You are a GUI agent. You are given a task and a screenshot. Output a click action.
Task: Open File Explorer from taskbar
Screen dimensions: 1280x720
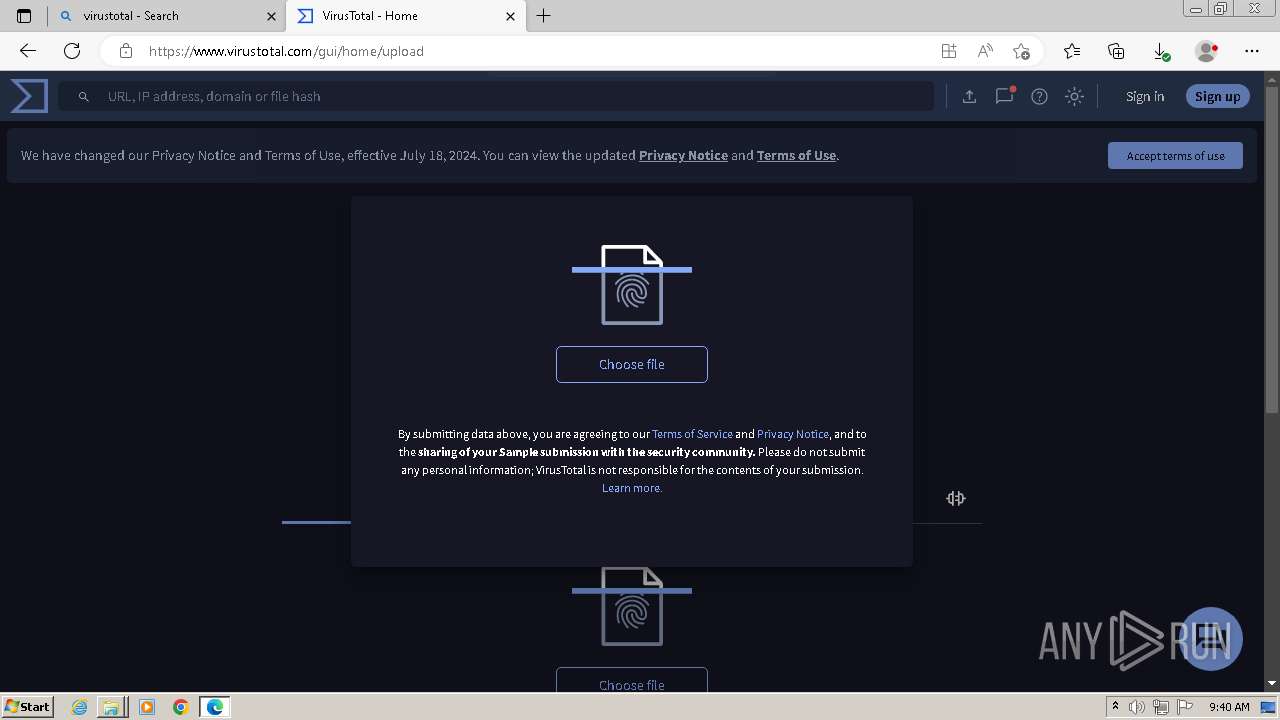point(111,707)
